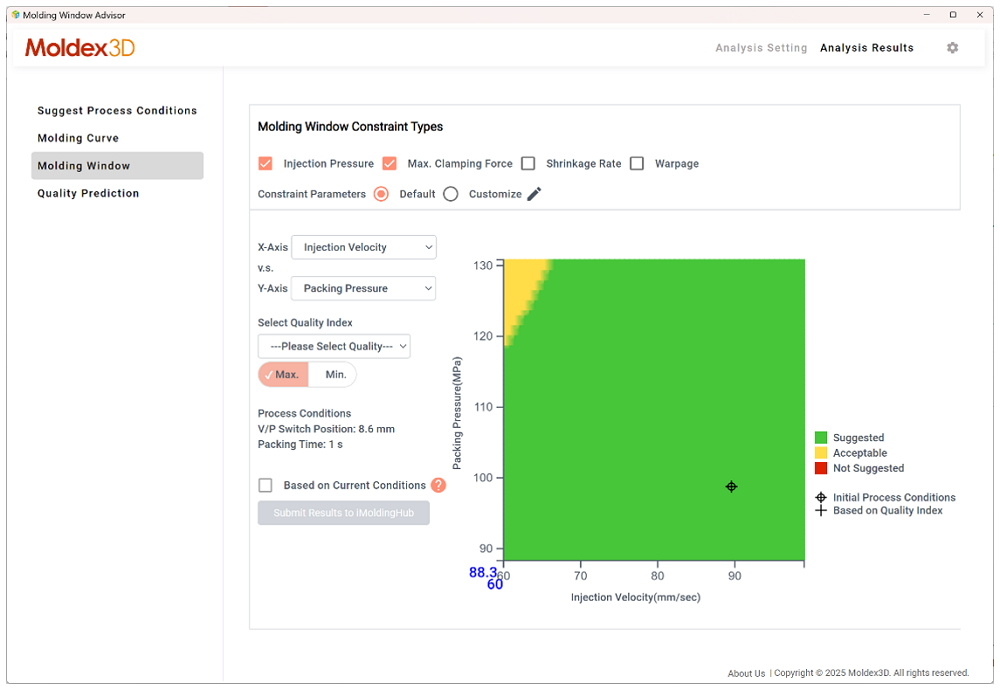The height and width of the screenshot is (690, 1000).
Task: Open the settings gear icon
Action: [952, 48]
